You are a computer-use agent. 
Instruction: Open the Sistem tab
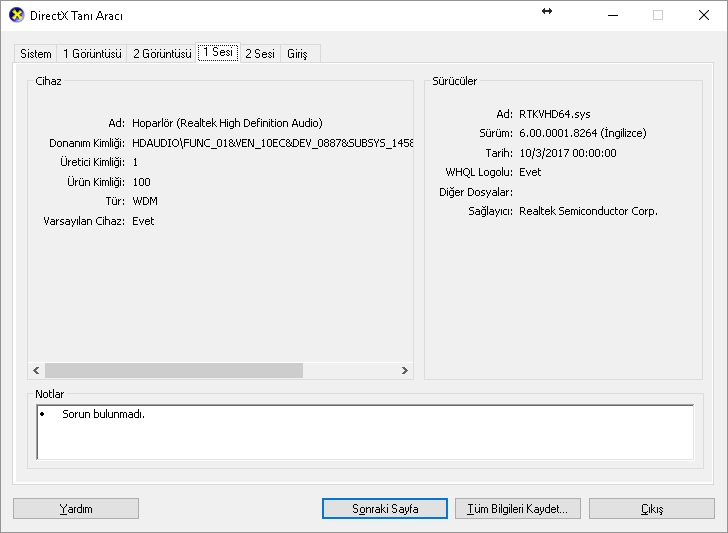click(x=36, y=54)
